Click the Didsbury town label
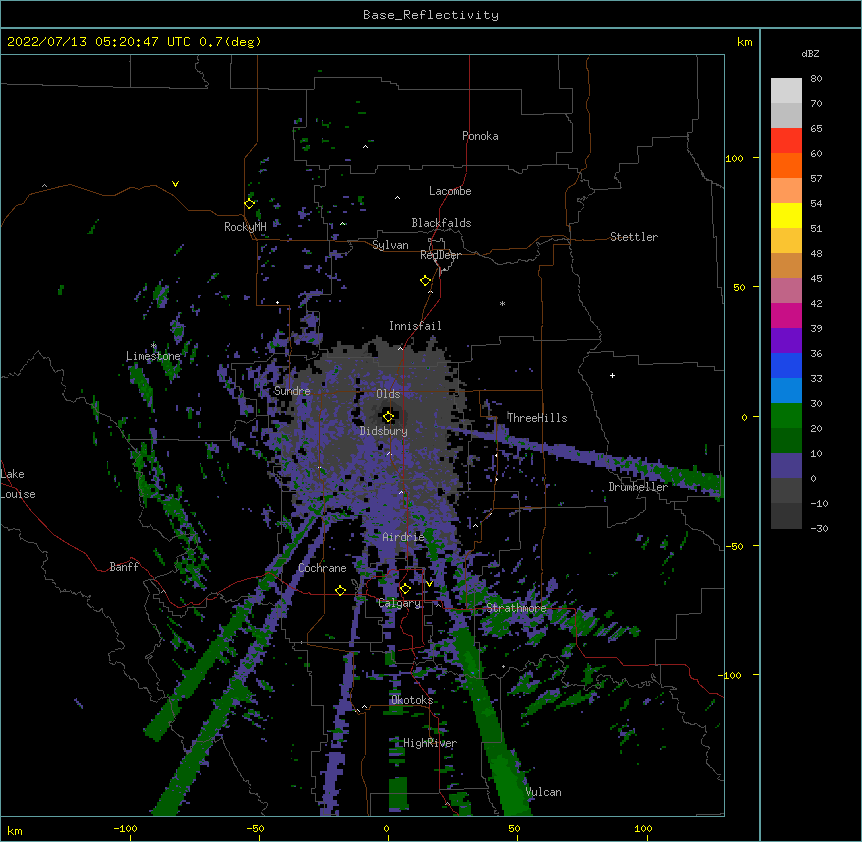Screen dimensions: 862x842 click(383, 431)
